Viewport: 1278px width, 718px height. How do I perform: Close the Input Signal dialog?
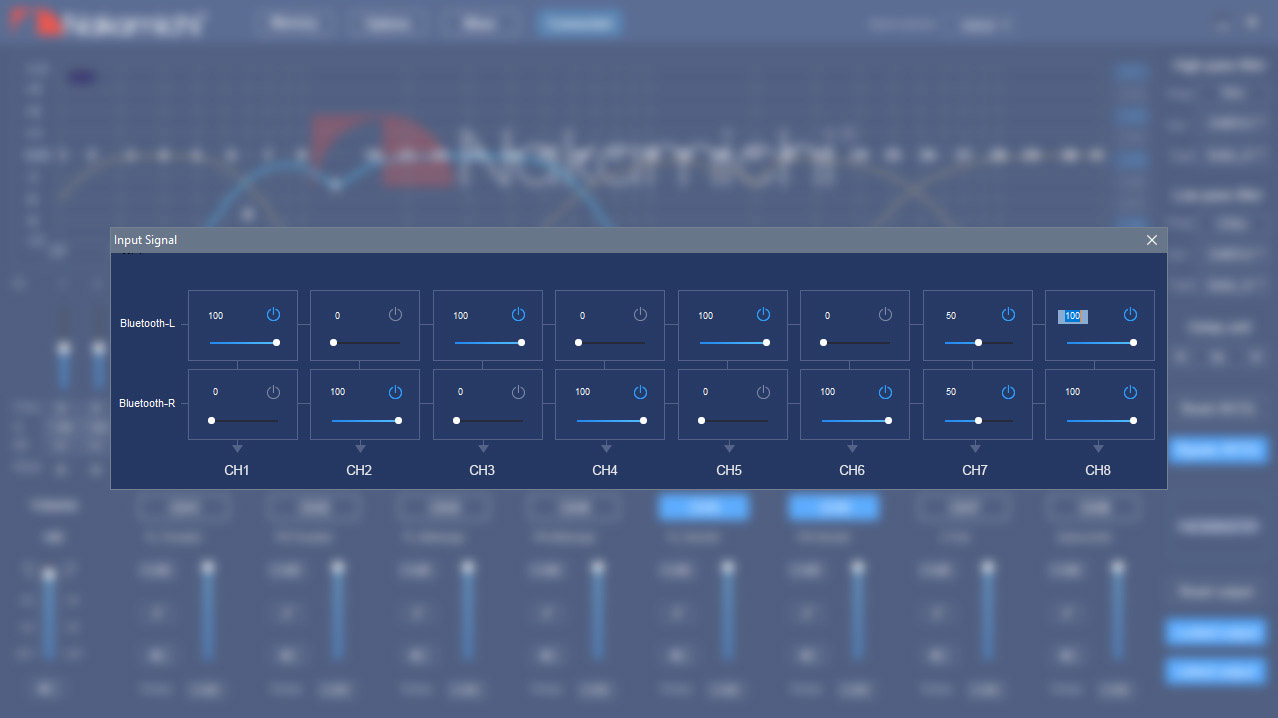click(1152, 240)
